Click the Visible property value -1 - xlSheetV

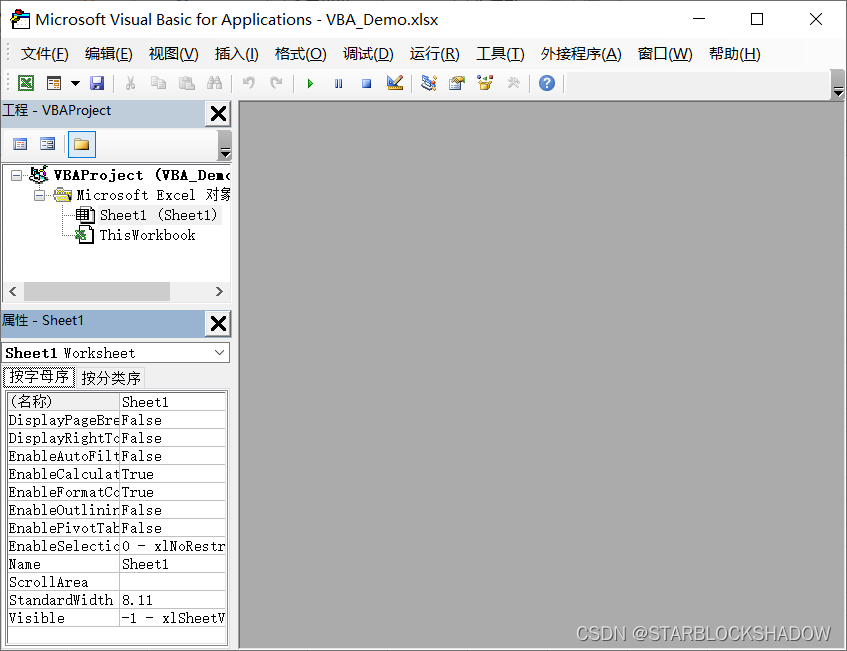click(x=172, y=618)
